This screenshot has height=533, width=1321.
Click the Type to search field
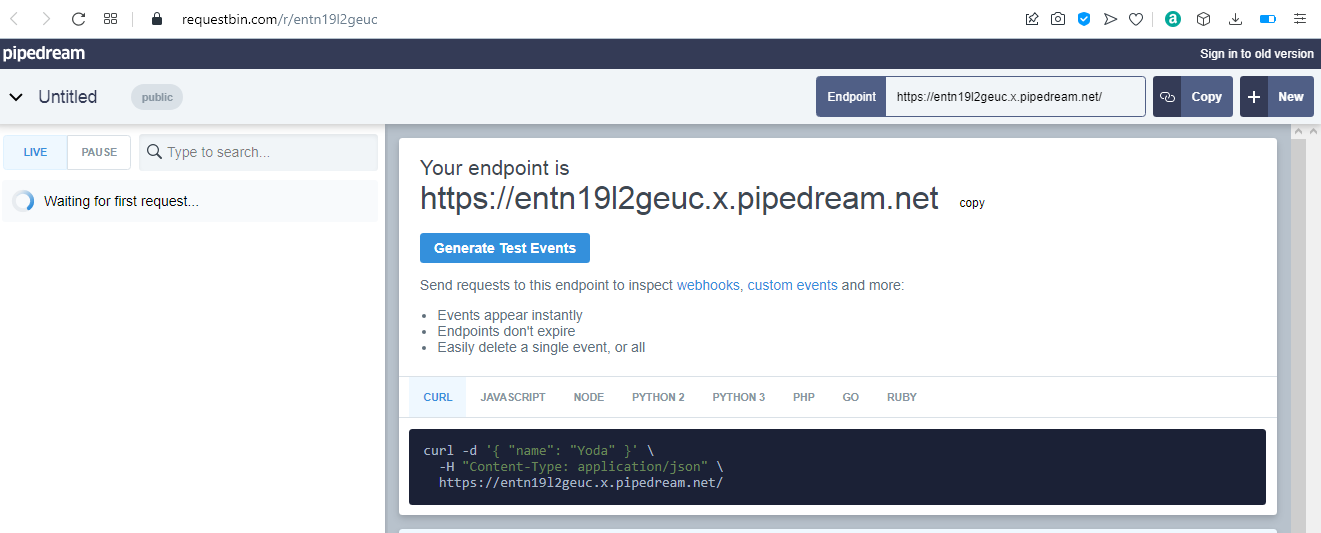coord(259,152)
